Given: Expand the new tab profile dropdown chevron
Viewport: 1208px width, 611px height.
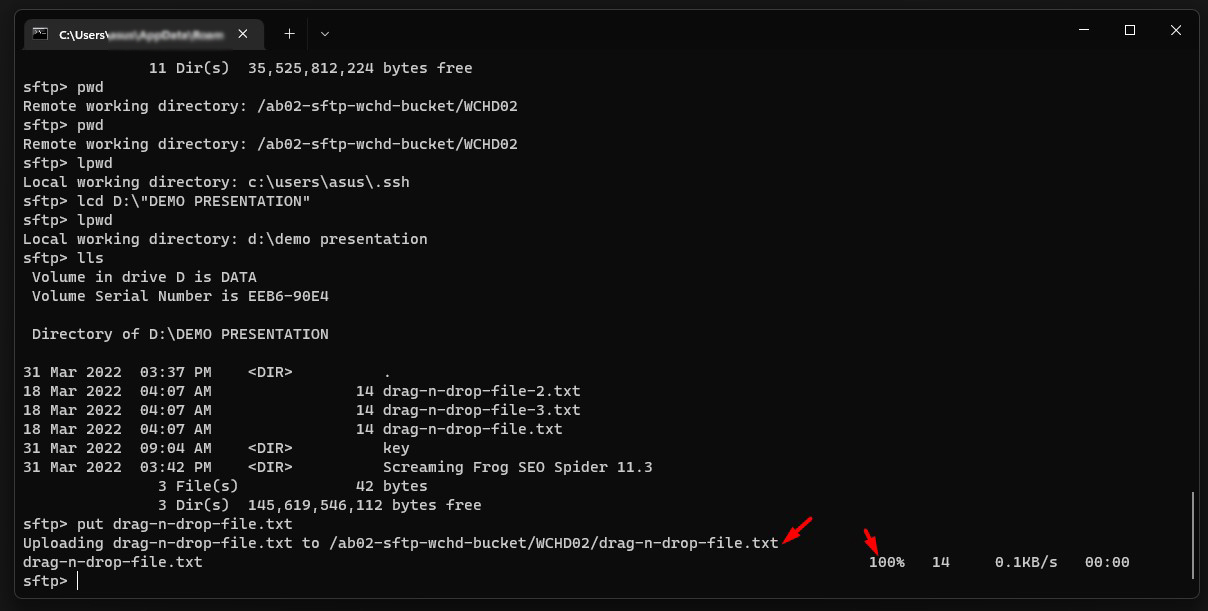Looking at the screenshot, I should coord(325,33).
